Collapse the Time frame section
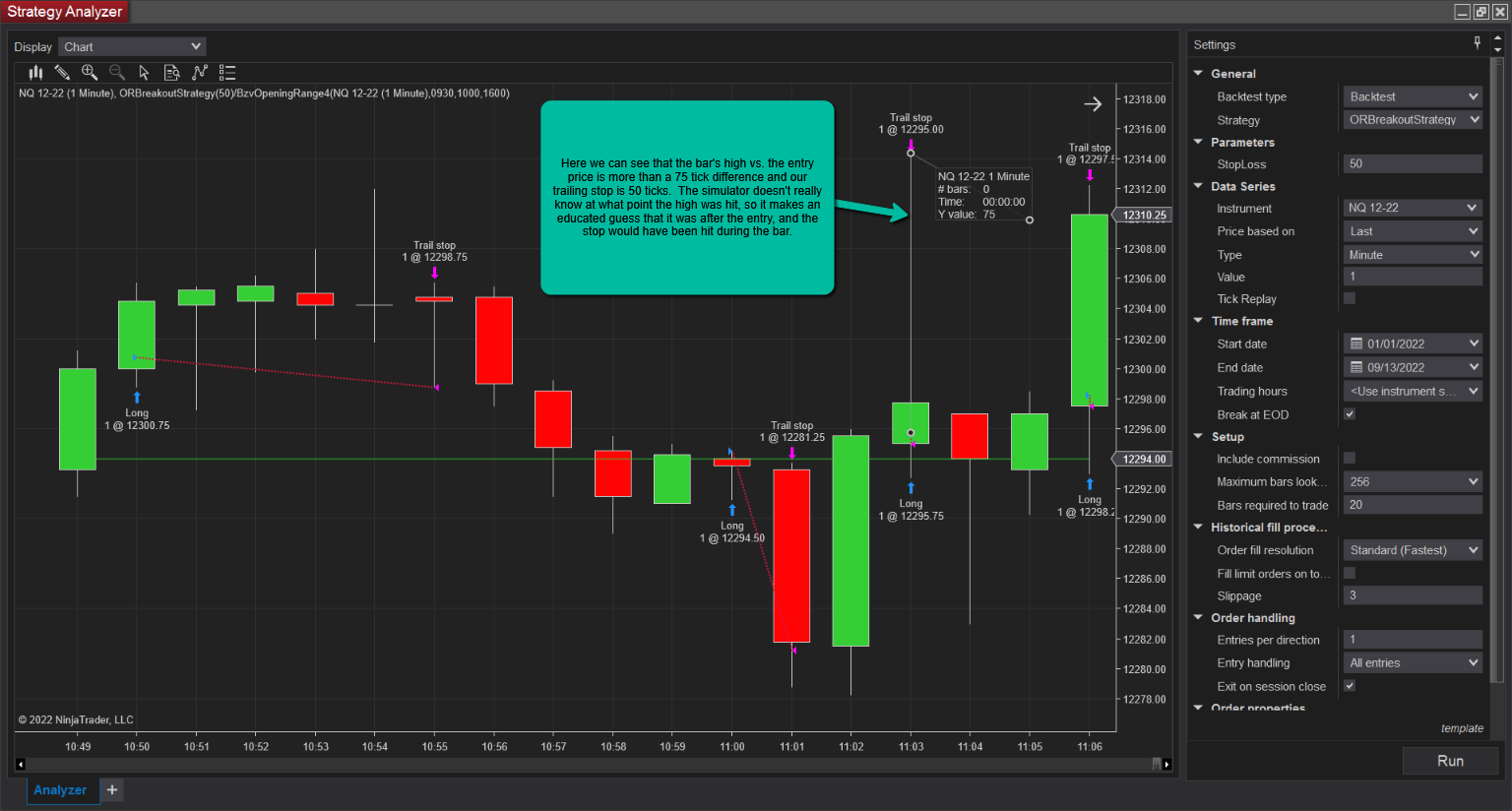This screenshot has width=1512, height=811. pos(1198,321)
